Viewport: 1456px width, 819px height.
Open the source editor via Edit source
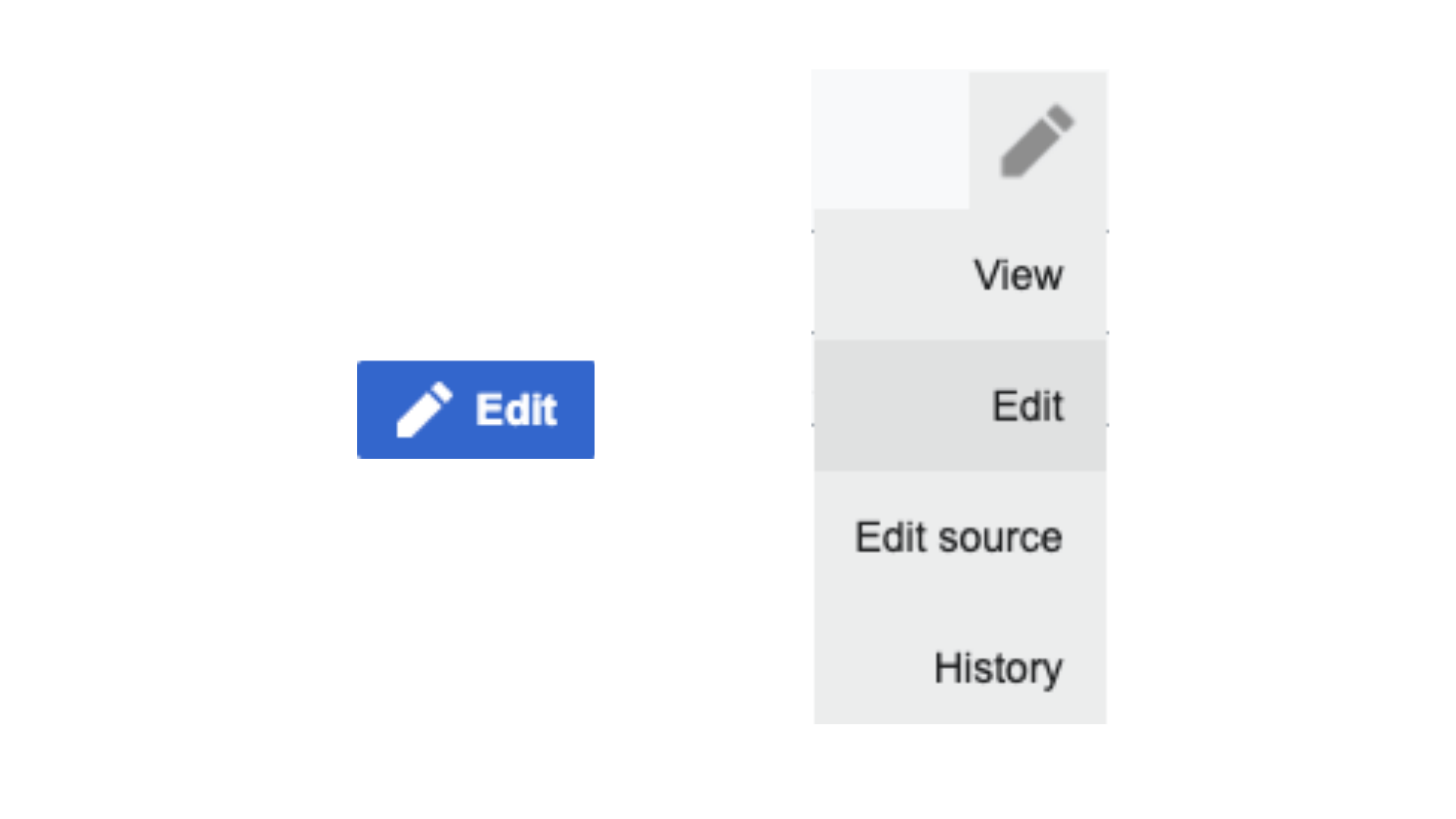(x=959, y=538)
